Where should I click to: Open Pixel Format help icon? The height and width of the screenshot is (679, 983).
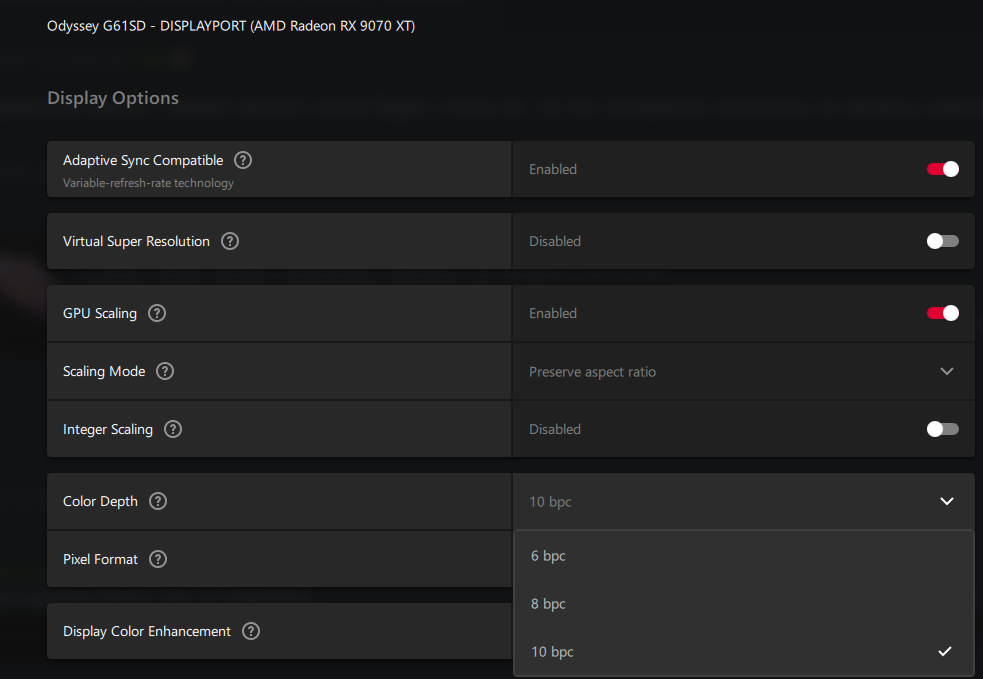[x=158, y=559]
